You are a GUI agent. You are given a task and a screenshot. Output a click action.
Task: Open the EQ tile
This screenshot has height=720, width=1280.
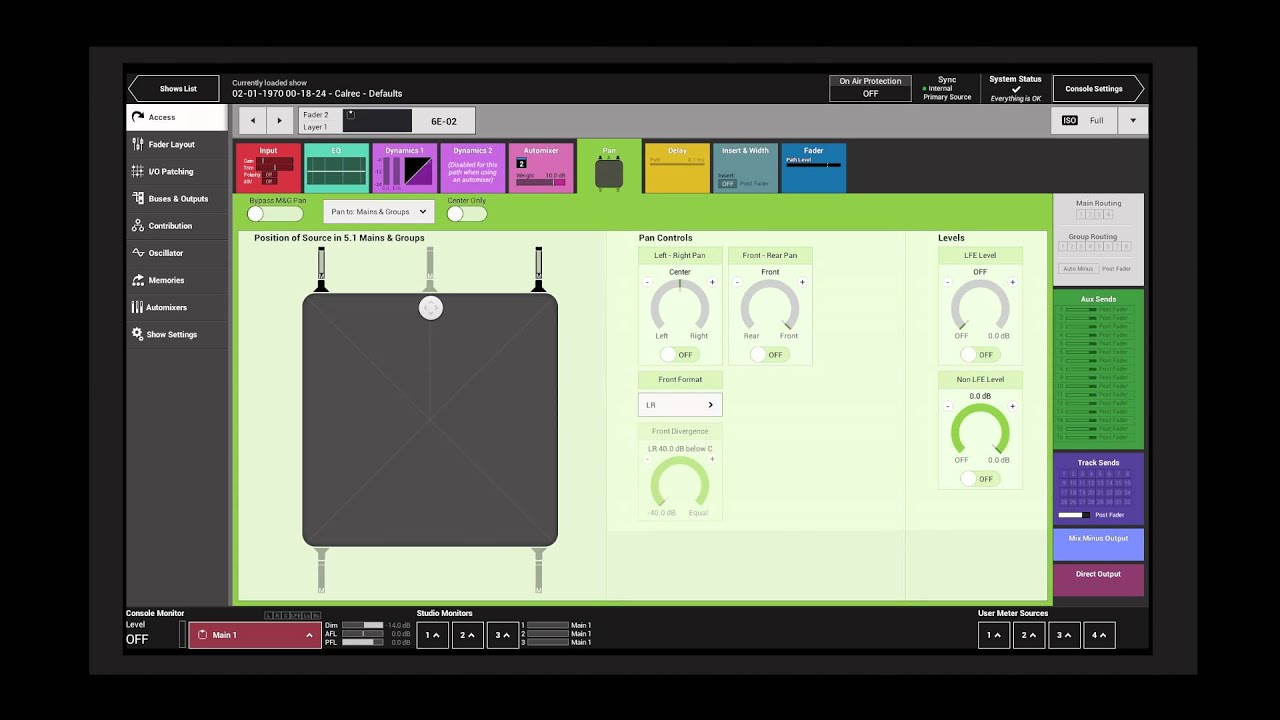(x=336, y=168)
